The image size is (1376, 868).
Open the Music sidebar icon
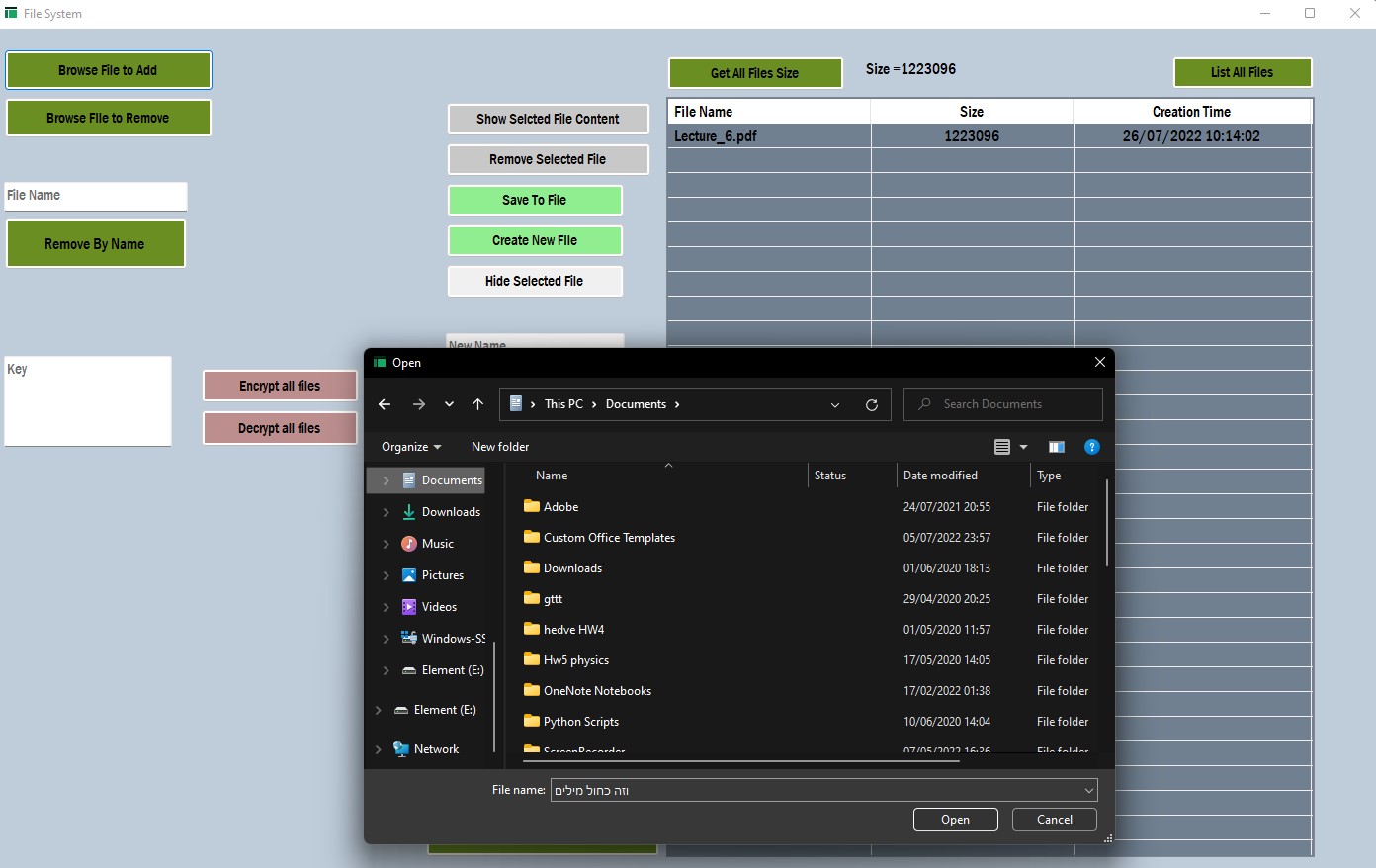pos(409,543)
